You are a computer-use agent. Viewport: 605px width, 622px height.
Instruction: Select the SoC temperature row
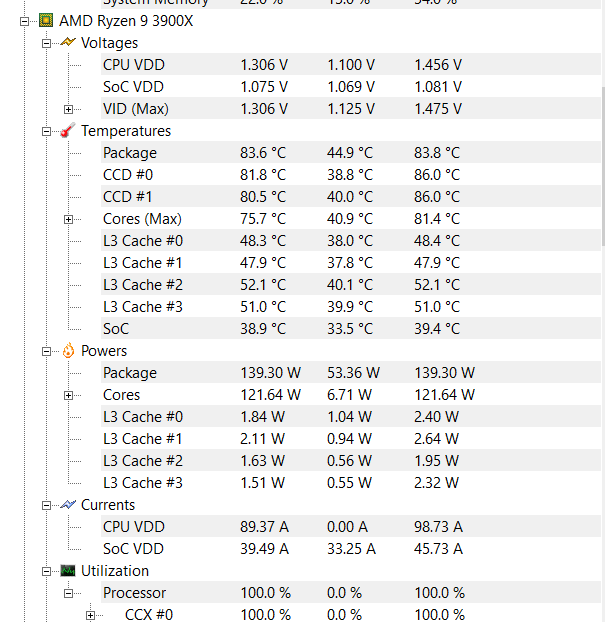pyautogui.click(x=351, y=328)
